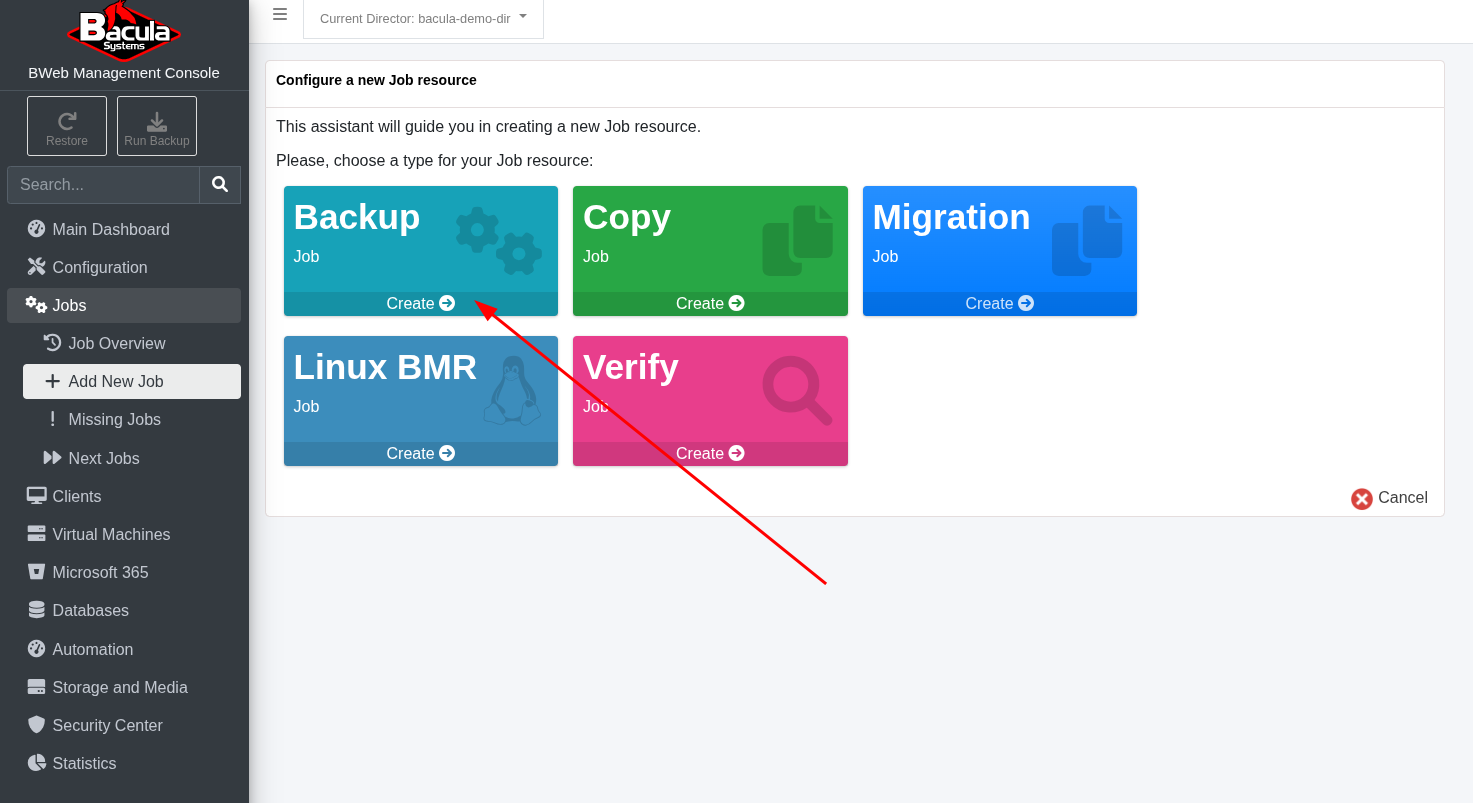Click the magnifier icon on Verify tile
Image resolution: width=1473 pixels, height=803 pixels.
(x=796, y=390)
